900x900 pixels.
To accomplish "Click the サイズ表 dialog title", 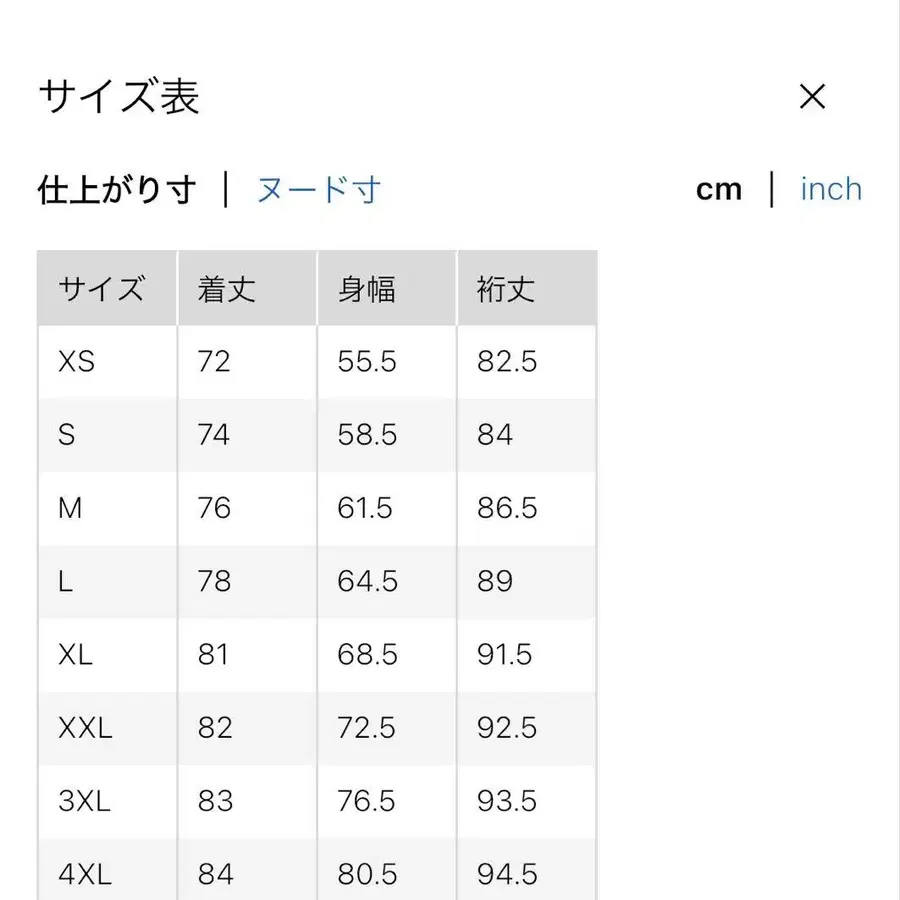I will [x=118, y=97].
